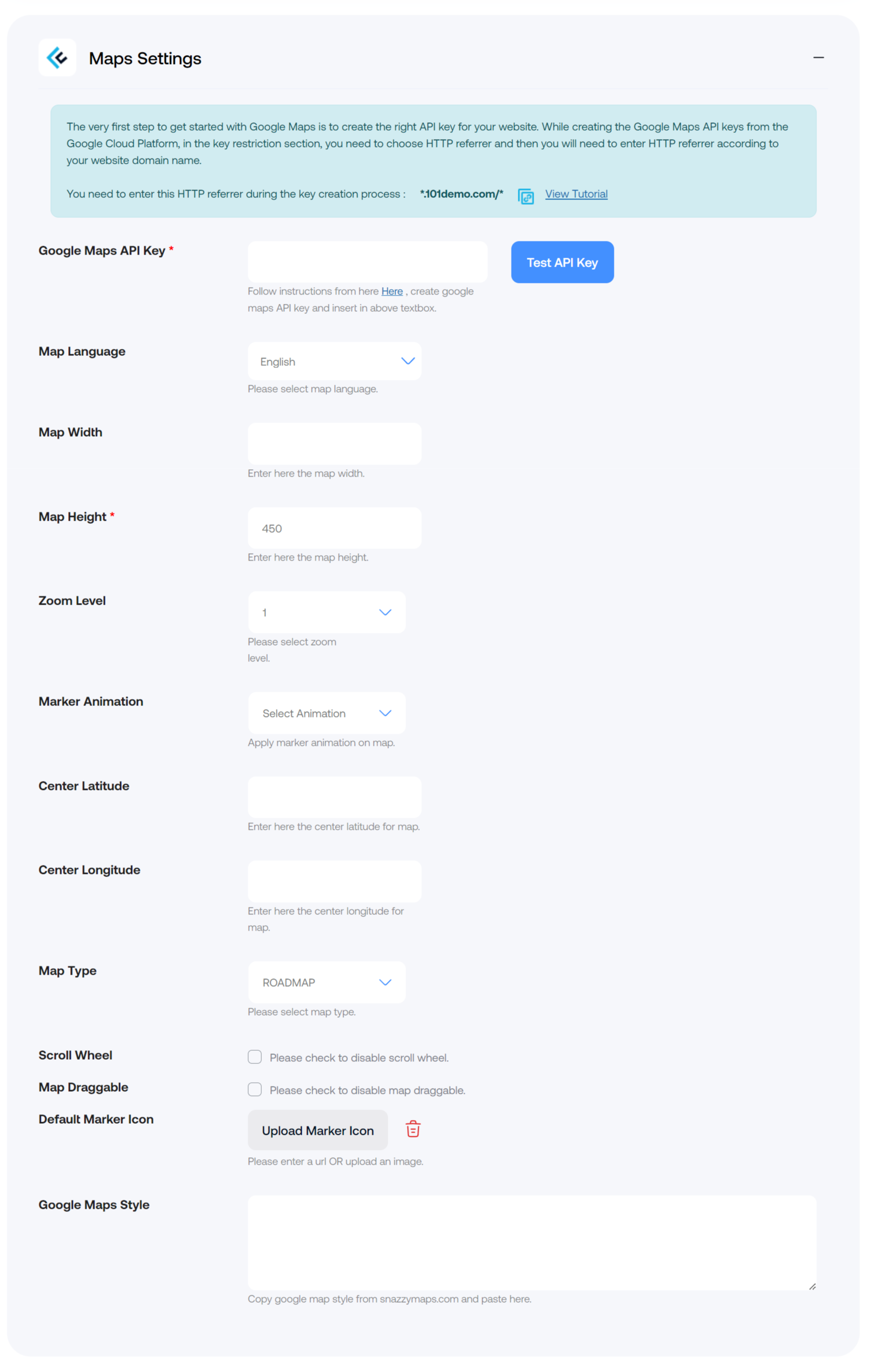This screenshot has height=1372, width=872.
Task: Delete the default marker icon via trash icon
Action: pos(412,1128)
